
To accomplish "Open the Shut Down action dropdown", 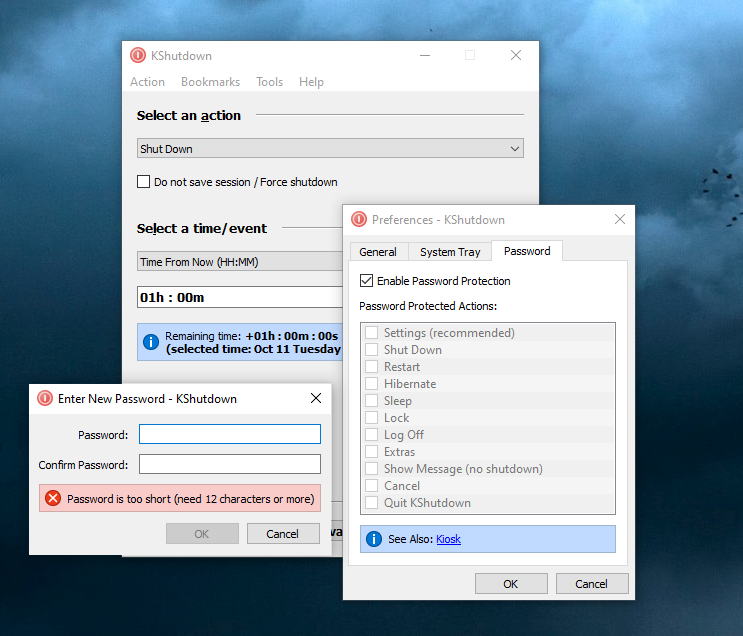I will 330,148.
